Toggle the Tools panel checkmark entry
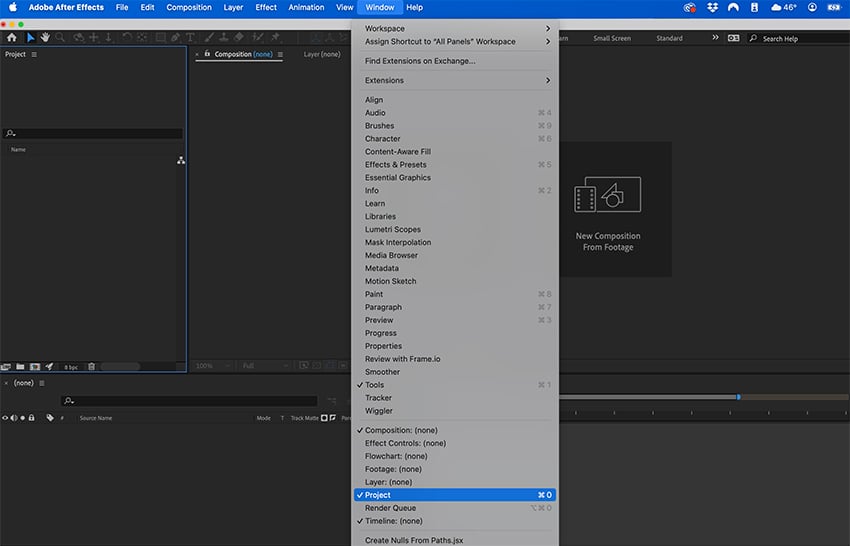Image resolution: width=850 pixels, height=546 pixels. pyautogui.click(x=454, y=385)
